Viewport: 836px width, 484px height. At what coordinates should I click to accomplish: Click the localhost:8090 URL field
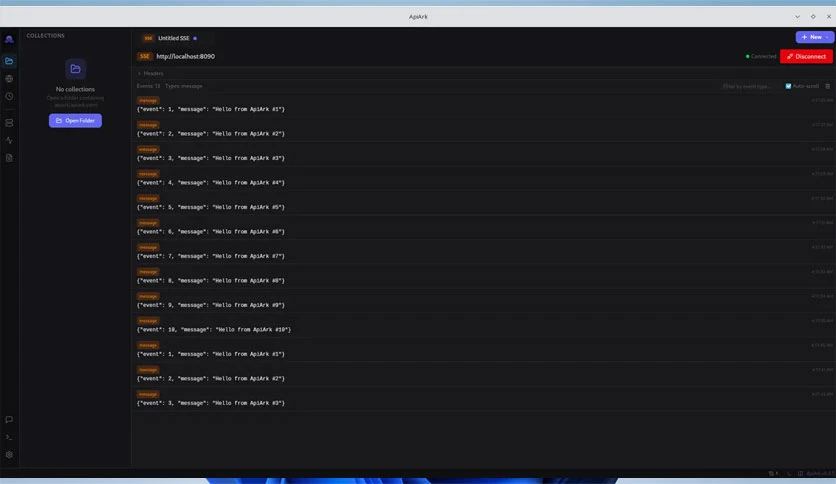click(x=448, y=56)
